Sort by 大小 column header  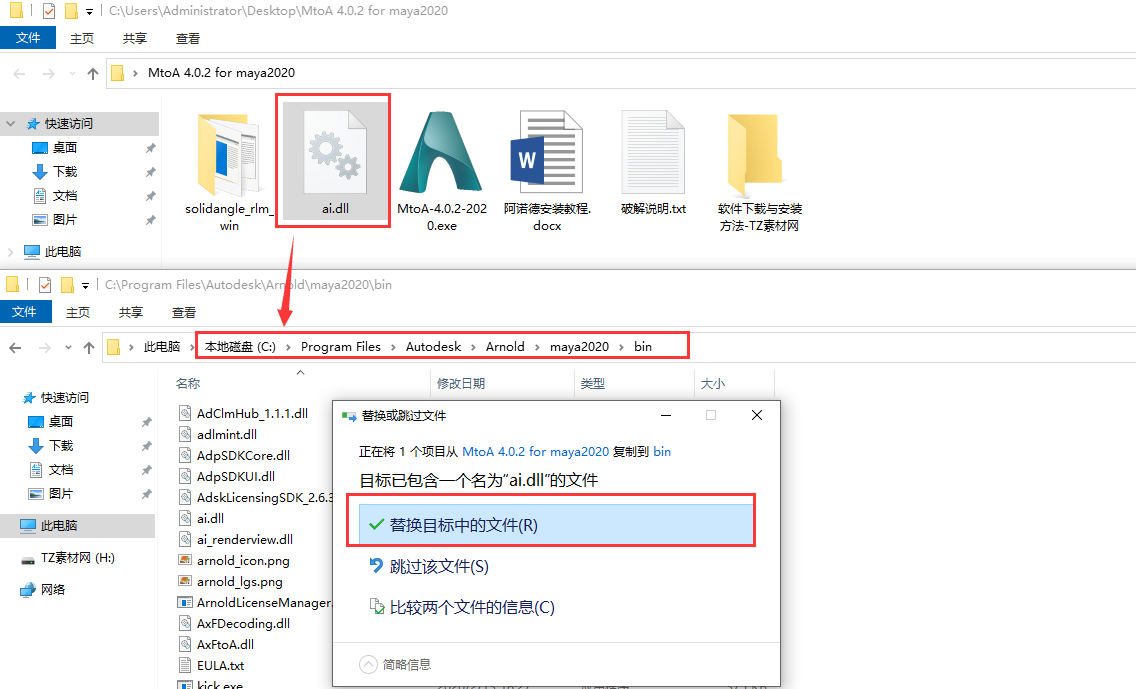click(712, 383)
